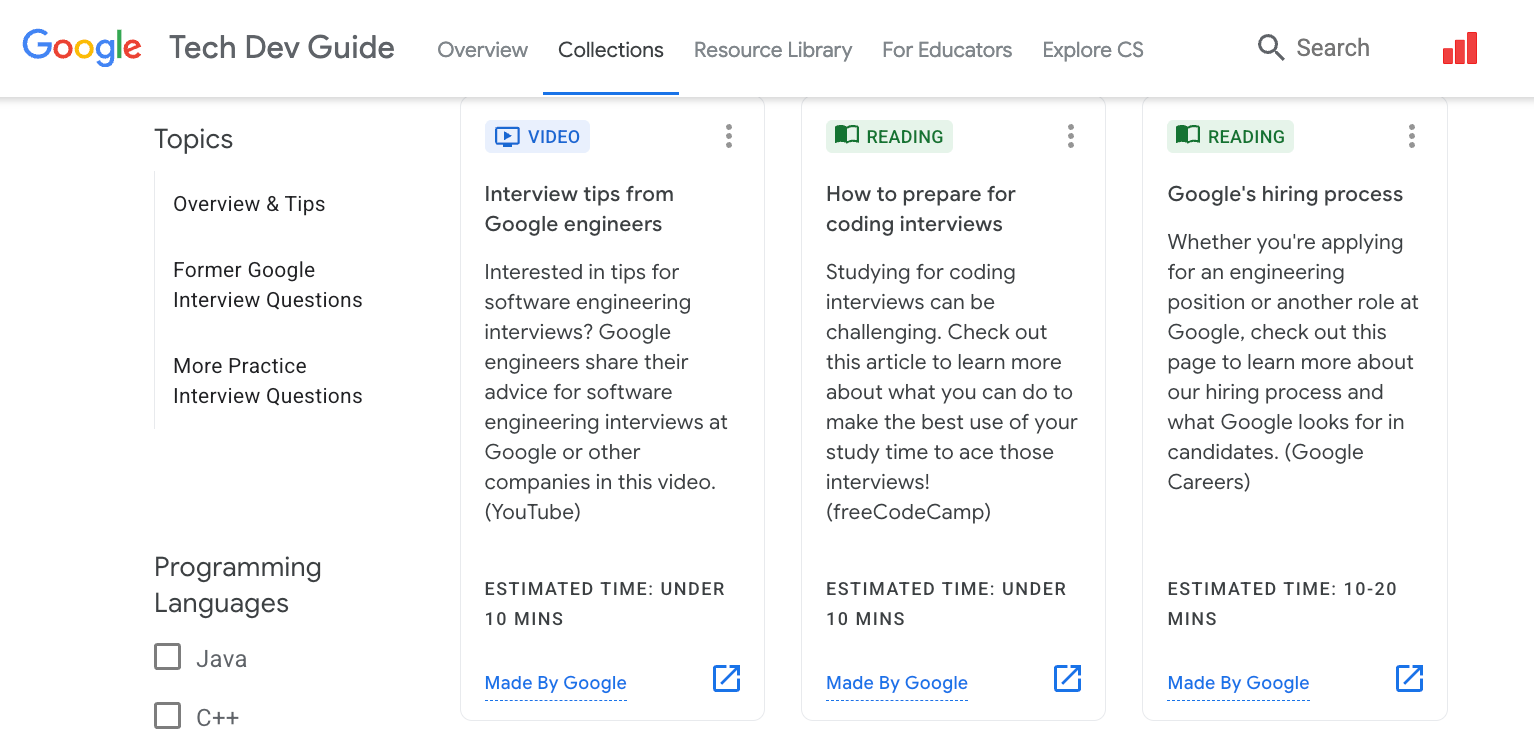Click the red bar chart icon top right
1534x748 pixels.
(x=1460, y=47)
